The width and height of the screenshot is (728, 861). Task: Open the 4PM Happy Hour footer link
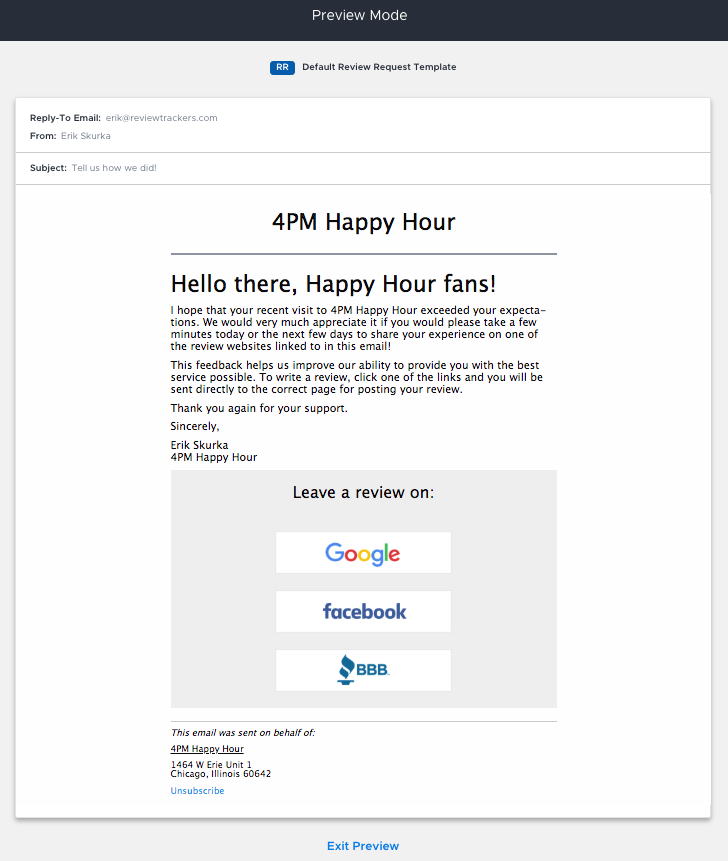[x=207, y=749]
